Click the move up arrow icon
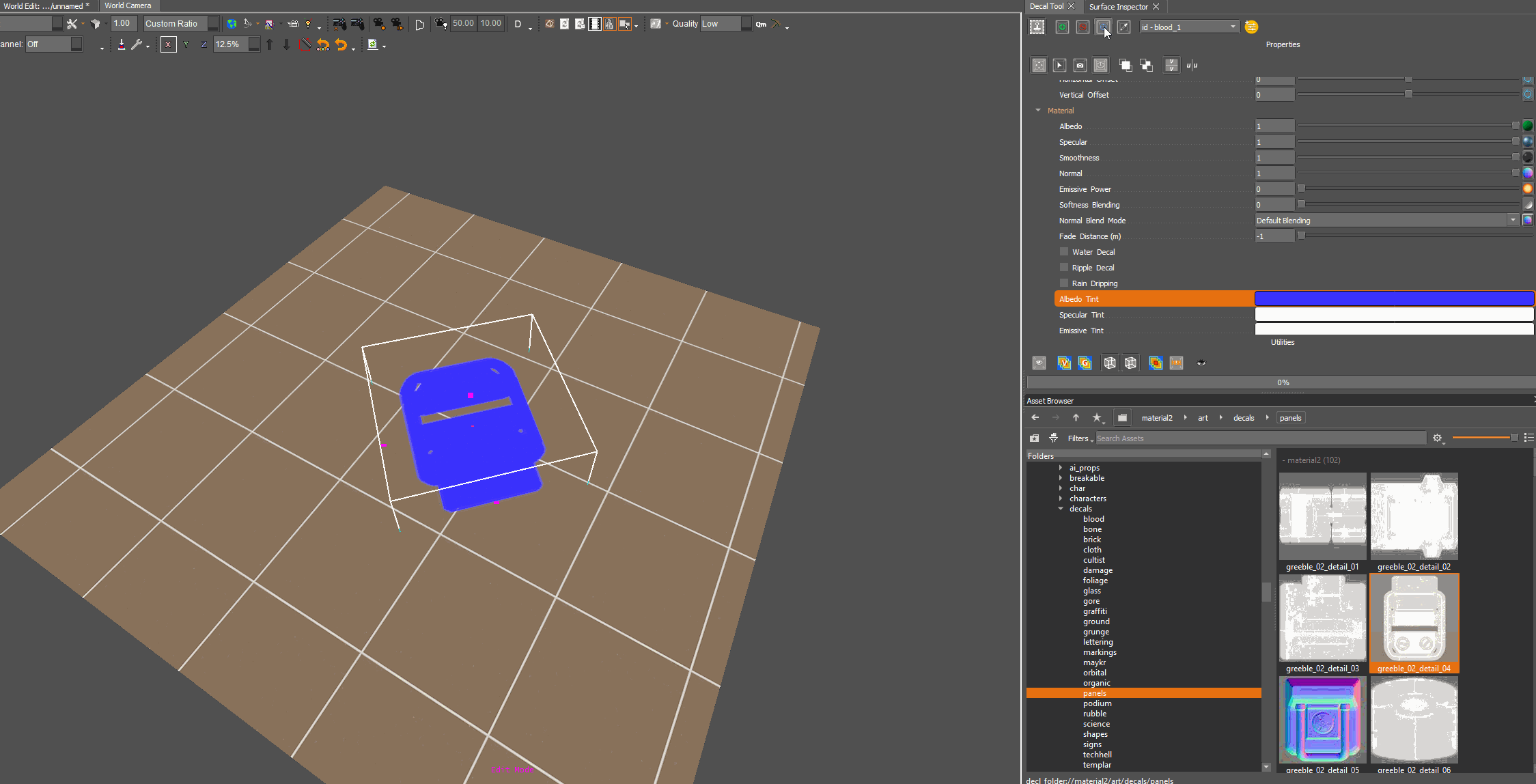Image resolution: width=1536 pixels, height=784 pixels. click(x=270, y=44)
